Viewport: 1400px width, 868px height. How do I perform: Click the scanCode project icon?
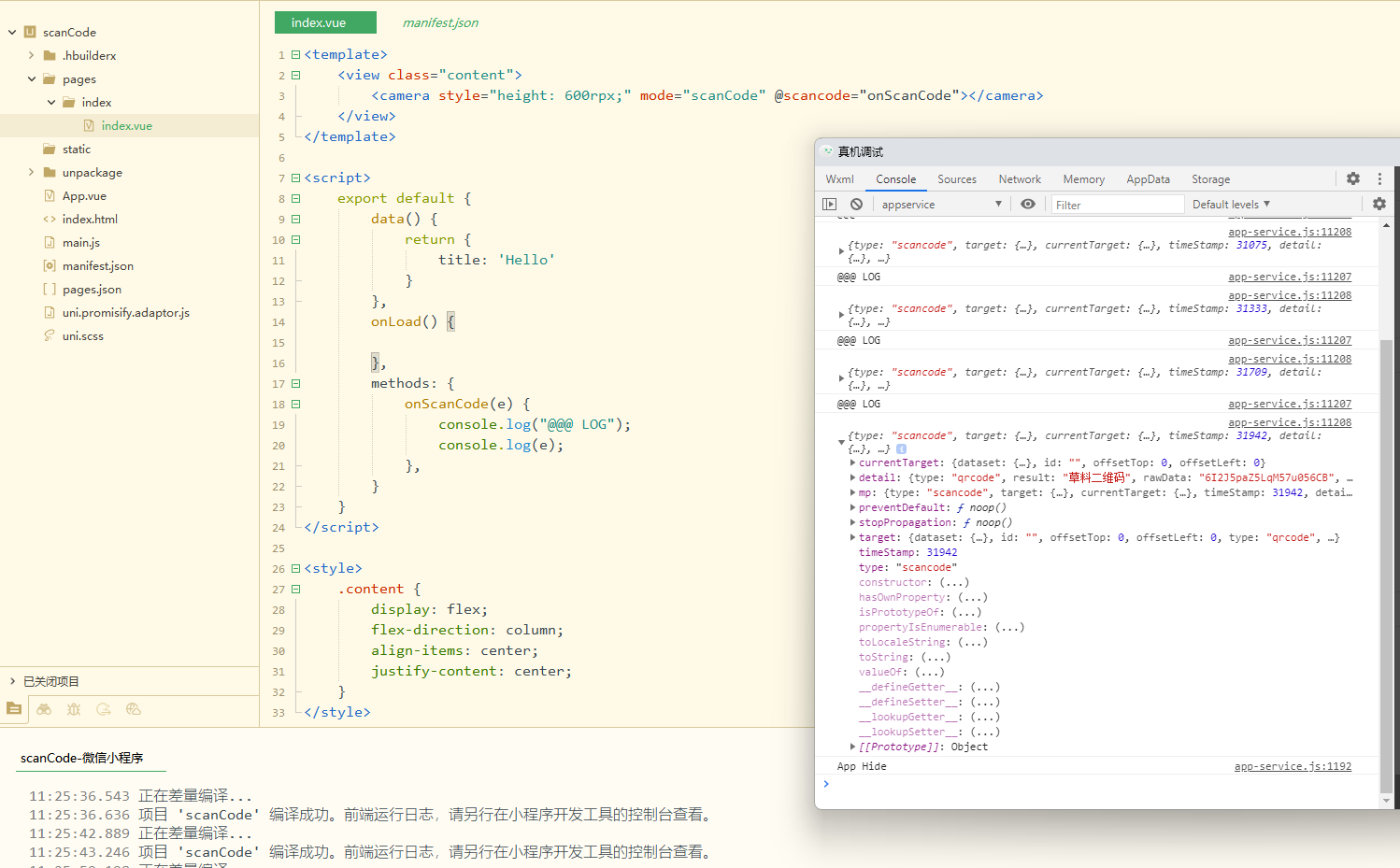click(x=30, y=32)
